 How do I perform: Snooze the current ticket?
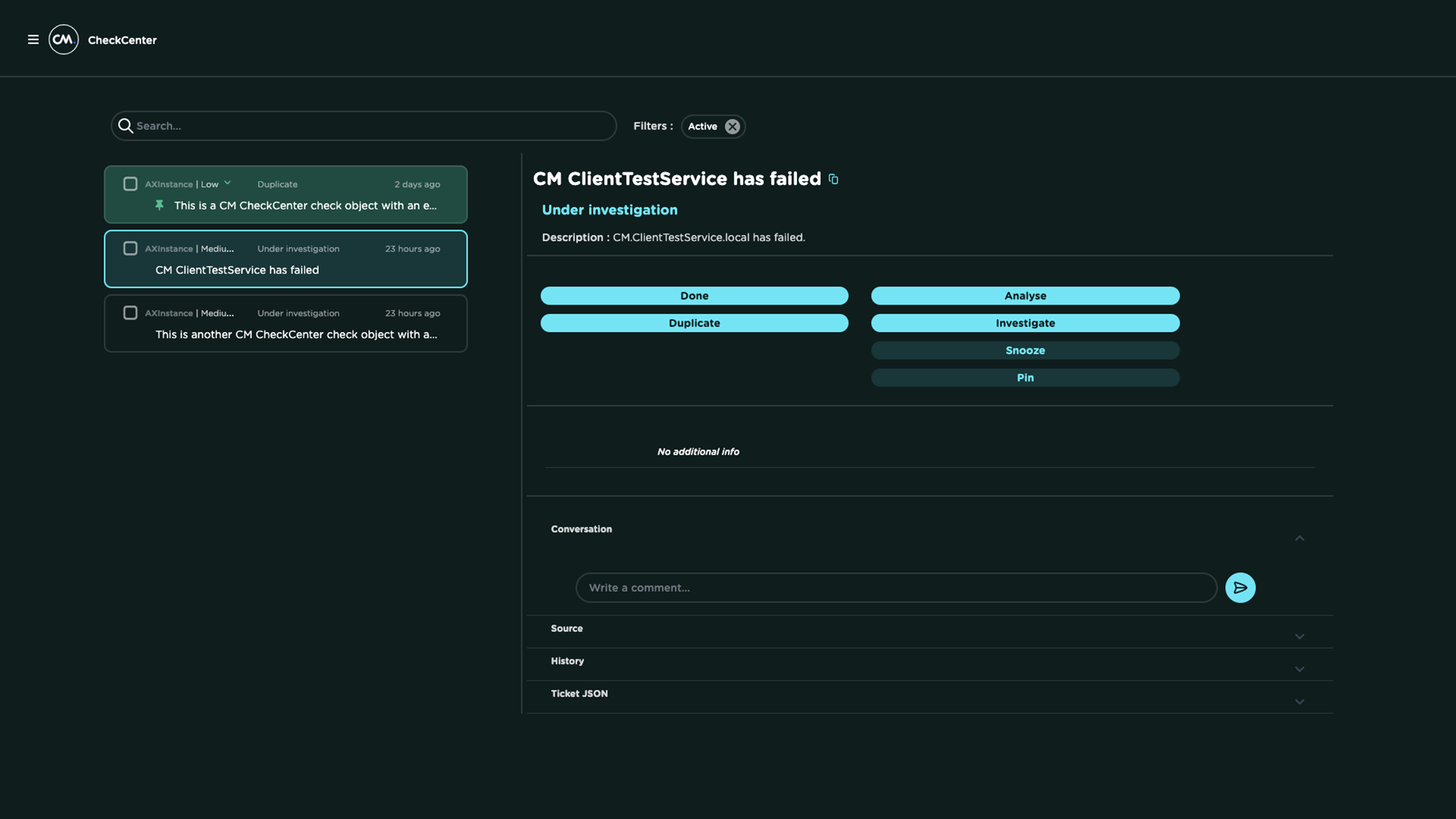1025,350
